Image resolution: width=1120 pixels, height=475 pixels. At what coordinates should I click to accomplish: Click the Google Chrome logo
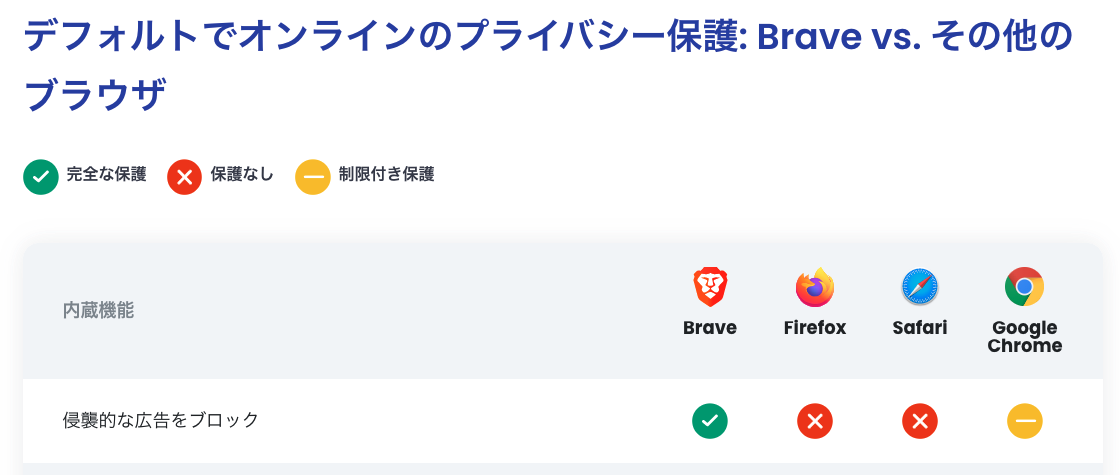click(1025, 288)
